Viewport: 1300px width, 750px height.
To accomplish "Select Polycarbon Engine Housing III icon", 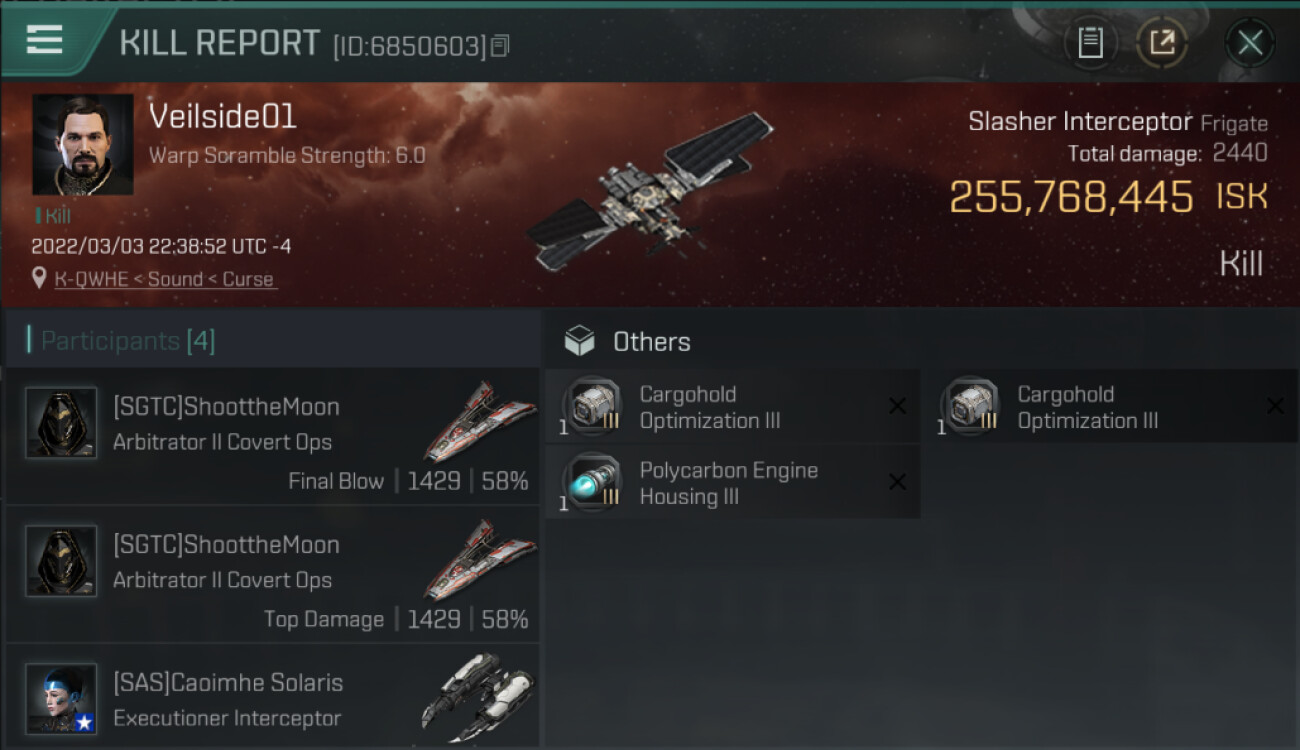I will (x=592, y=482).
